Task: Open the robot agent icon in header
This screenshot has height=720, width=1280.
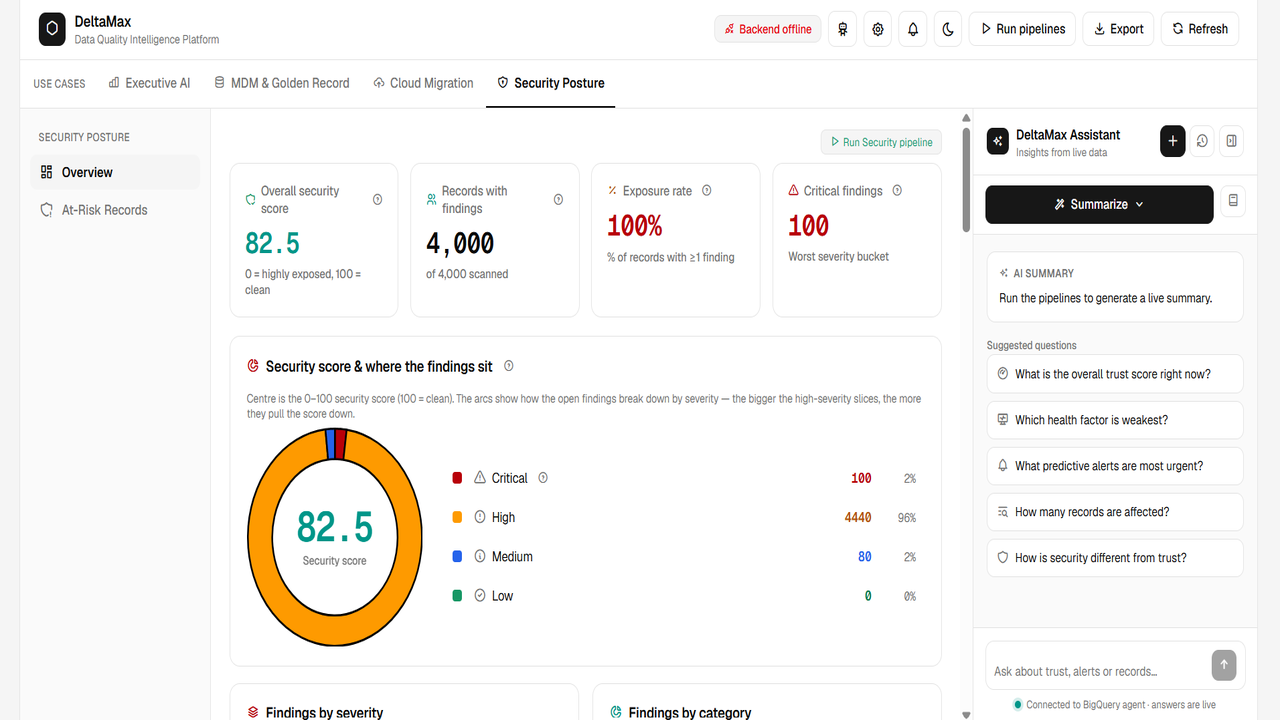Action: pos(844,29)
